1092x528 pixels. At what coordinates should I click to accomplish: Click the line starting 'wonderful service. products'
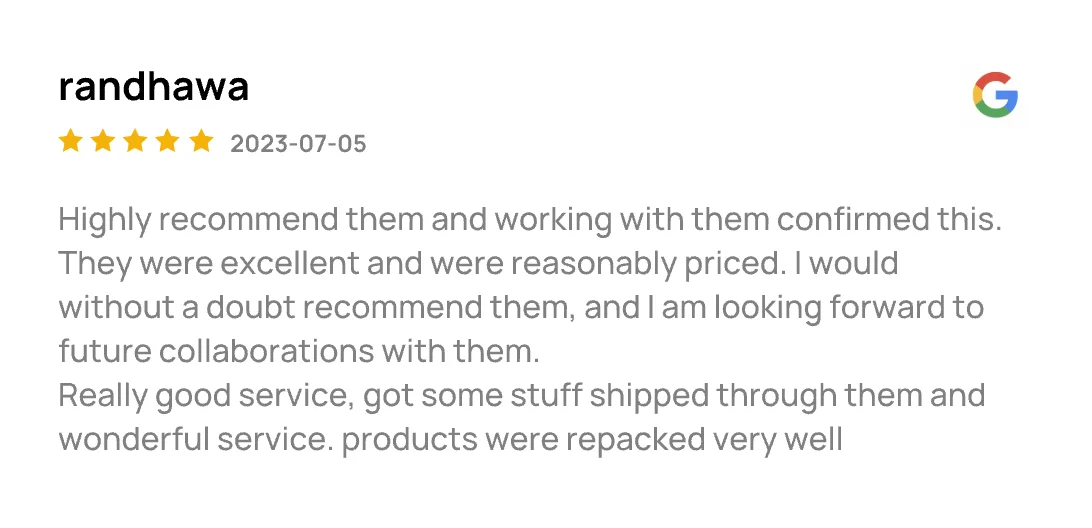pos(451,440)
